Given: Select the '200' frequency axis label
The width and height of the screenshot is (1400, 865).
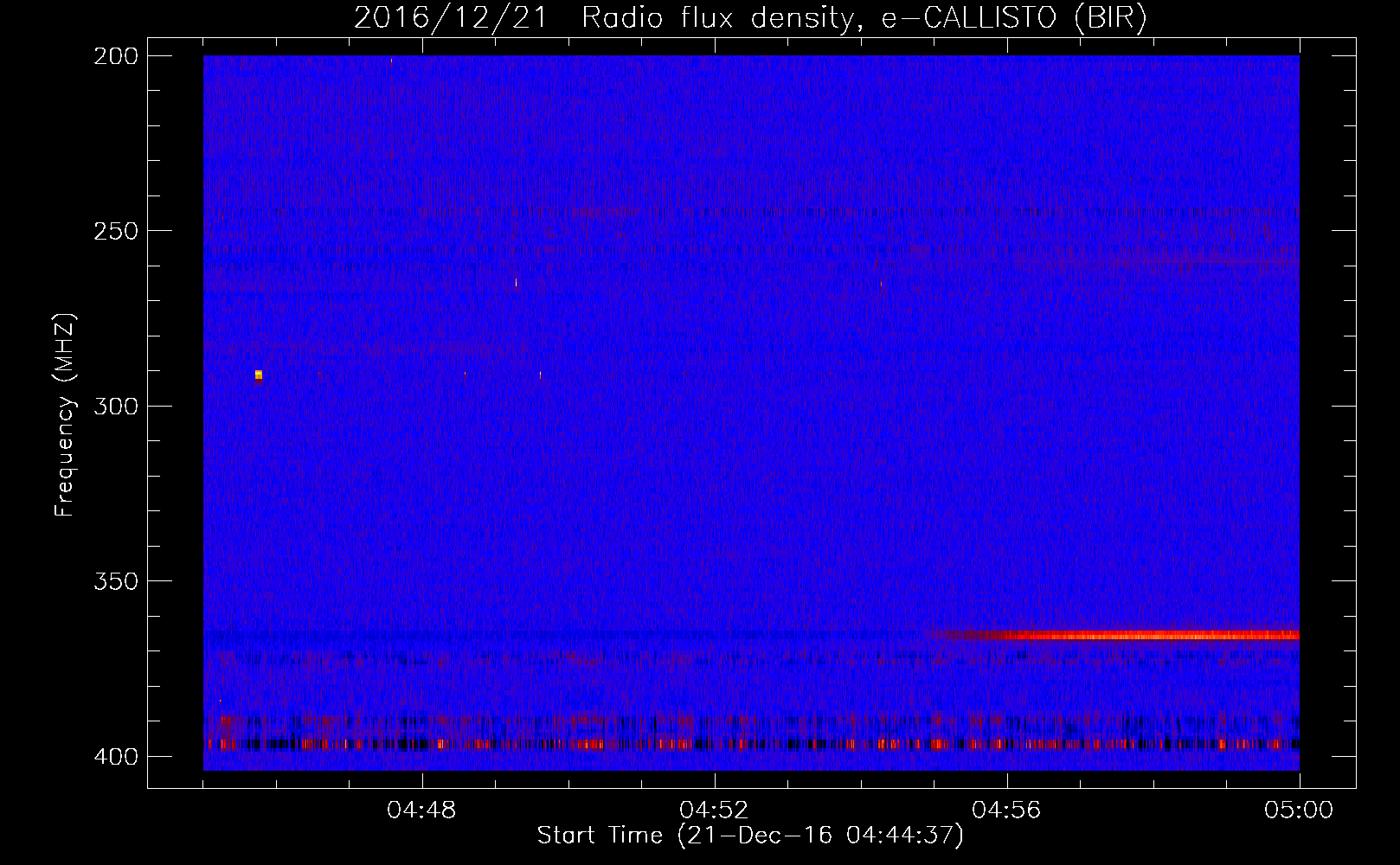Looking at the screenshot, I should coord(115,56).
